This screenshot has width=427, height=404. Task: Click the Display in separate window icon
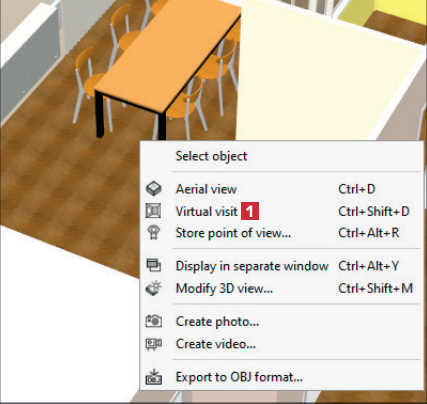point(154,266)
